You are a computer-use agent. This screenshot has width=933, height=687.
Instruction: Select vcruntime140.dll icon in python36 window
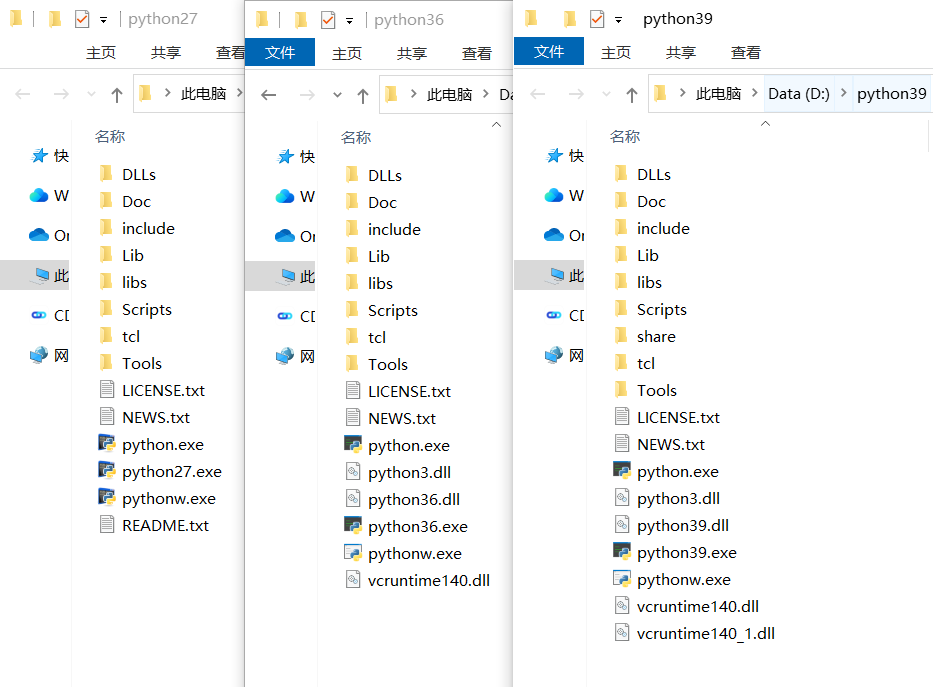353,579
